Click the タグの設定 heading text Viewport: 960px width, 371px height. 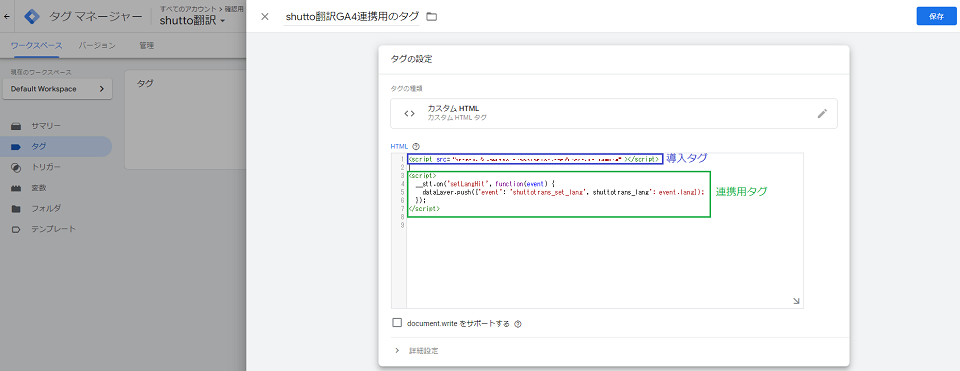click(411, 59)
